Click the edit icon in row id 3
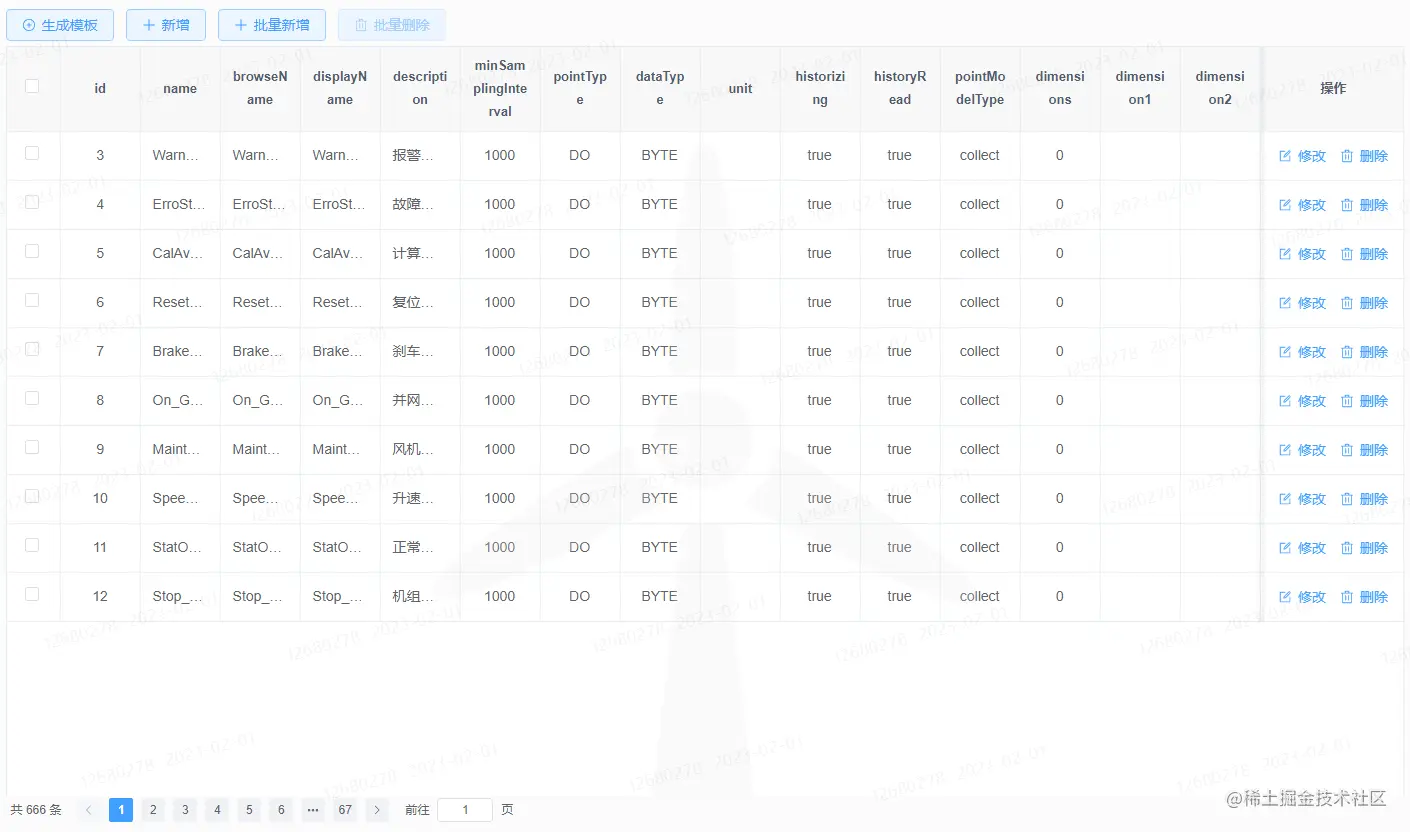The height and width of the screenshot is (832, 1410). pos(1285,156)
